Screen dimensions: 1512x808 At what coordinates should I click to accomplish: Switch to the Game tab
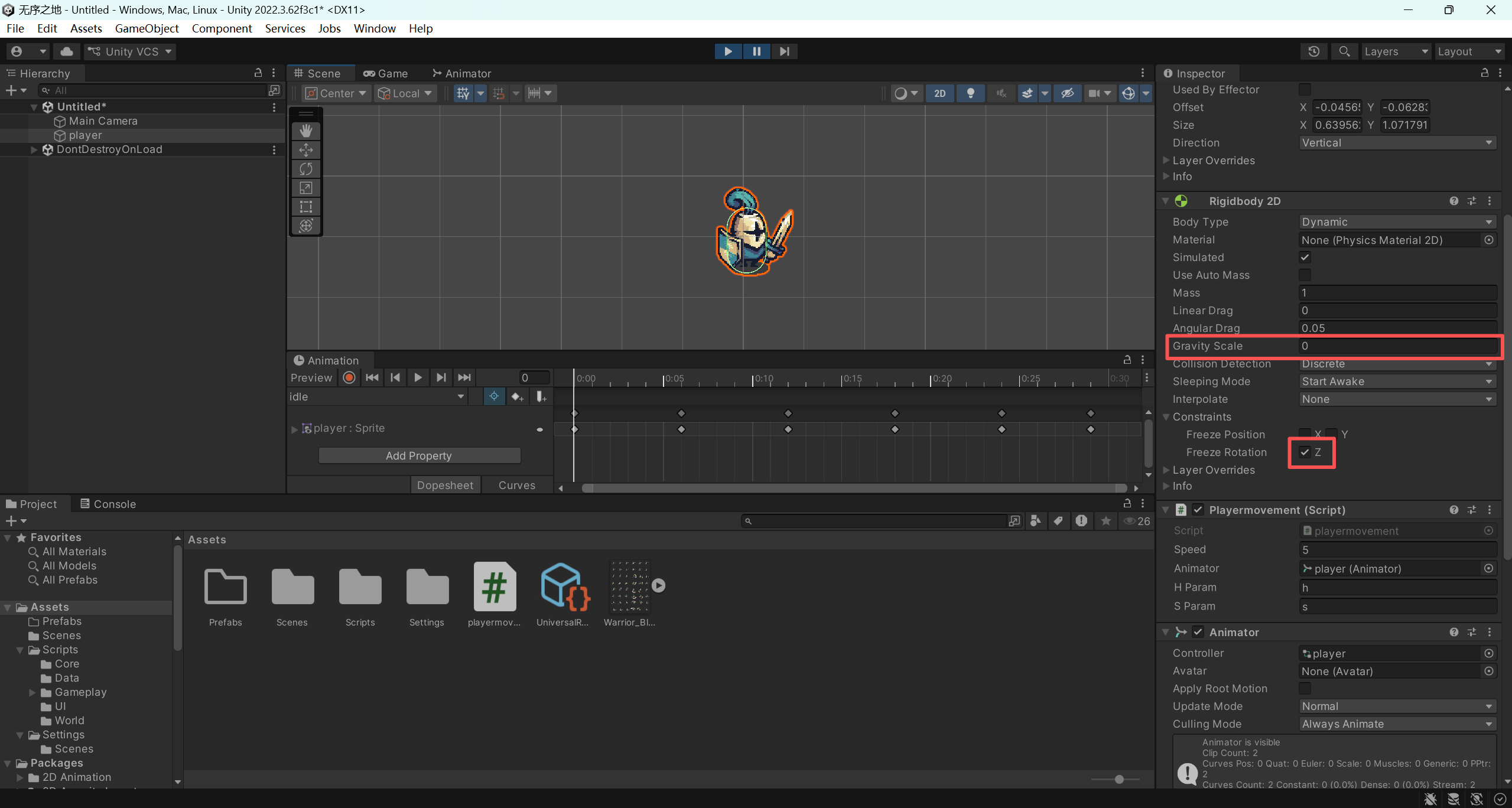click(386, 73)
